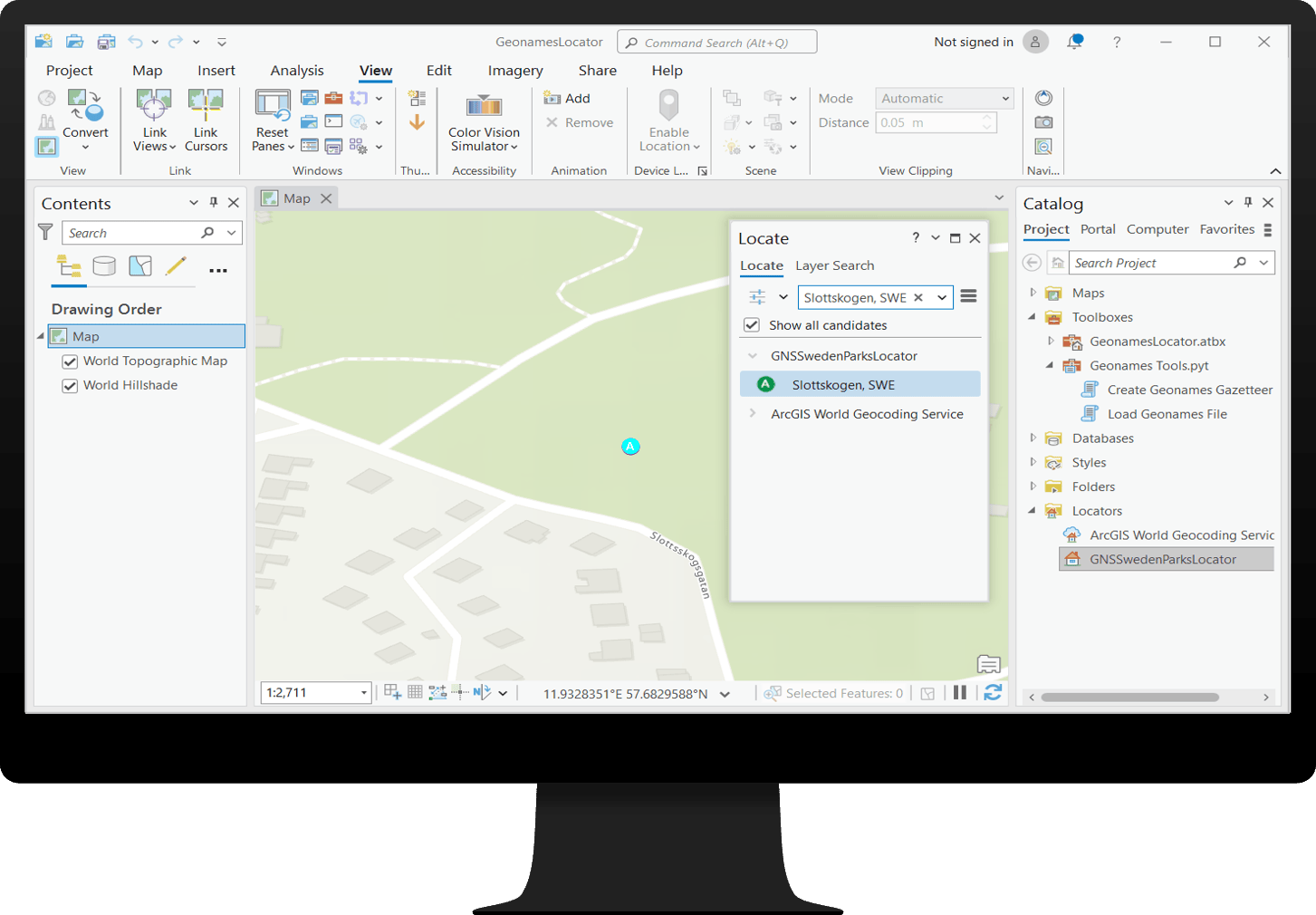Screen dimensions: 1316x915
Task: Switch Catalog to Portal tab
Action: click(1098, 229)
